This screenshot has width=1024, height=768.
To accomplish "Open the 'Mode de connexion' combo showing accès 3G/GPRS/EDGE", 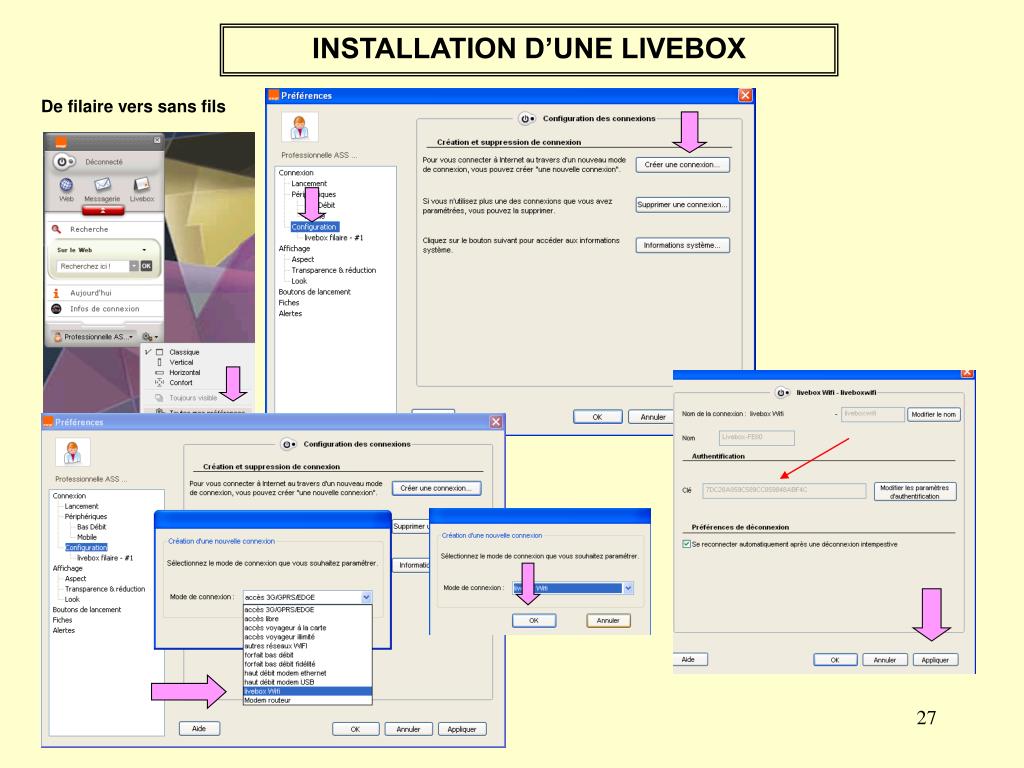I will point(366,597).
